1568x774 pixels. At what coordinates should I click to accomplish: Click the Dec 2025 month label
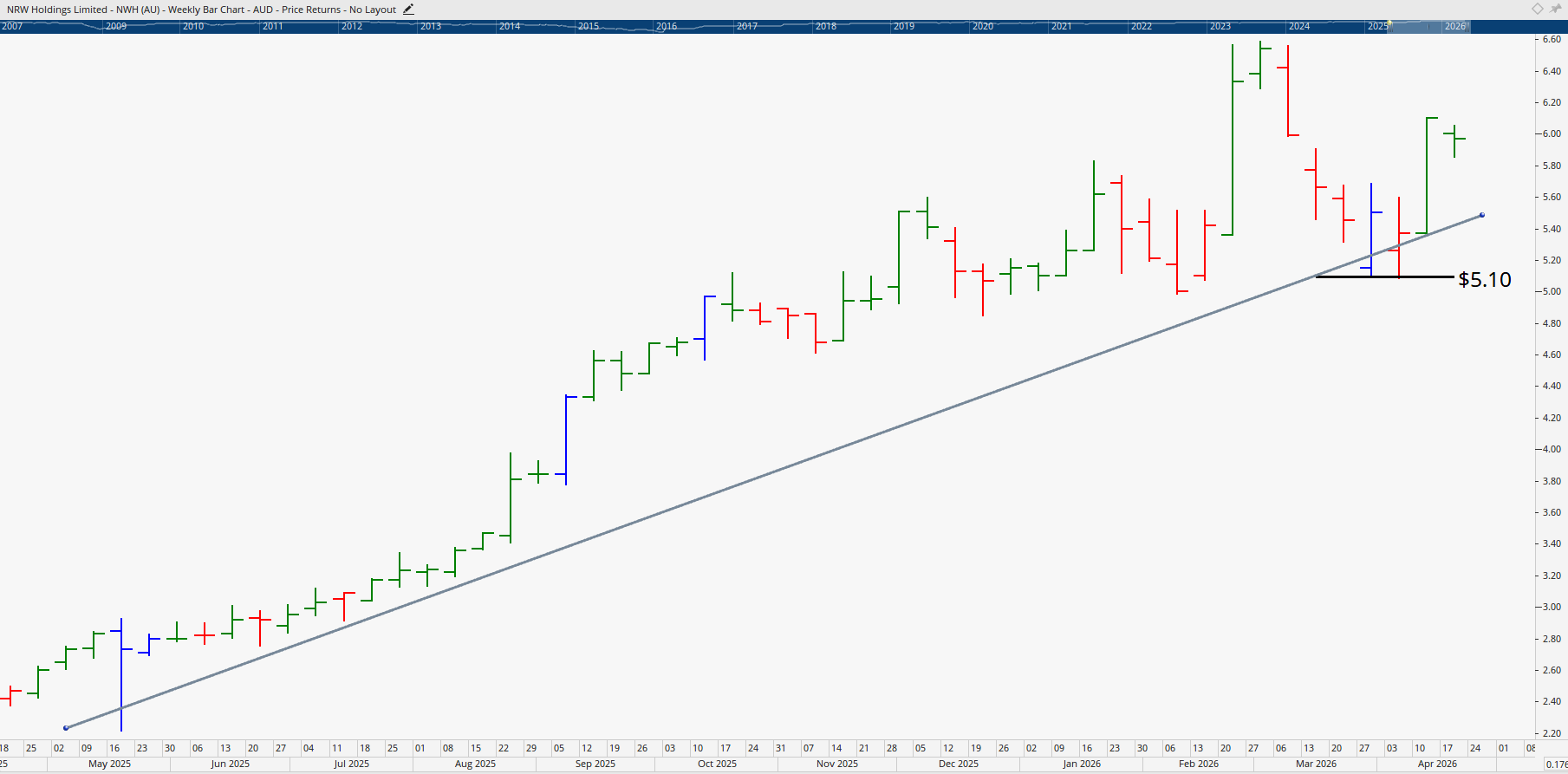click(x=959, y=764)
